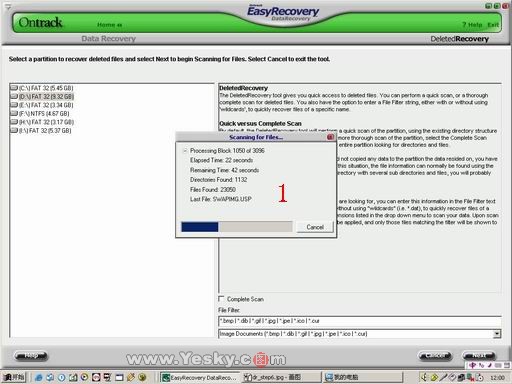Click the File Filter text field
512x384 pixels.
point(360,321)
